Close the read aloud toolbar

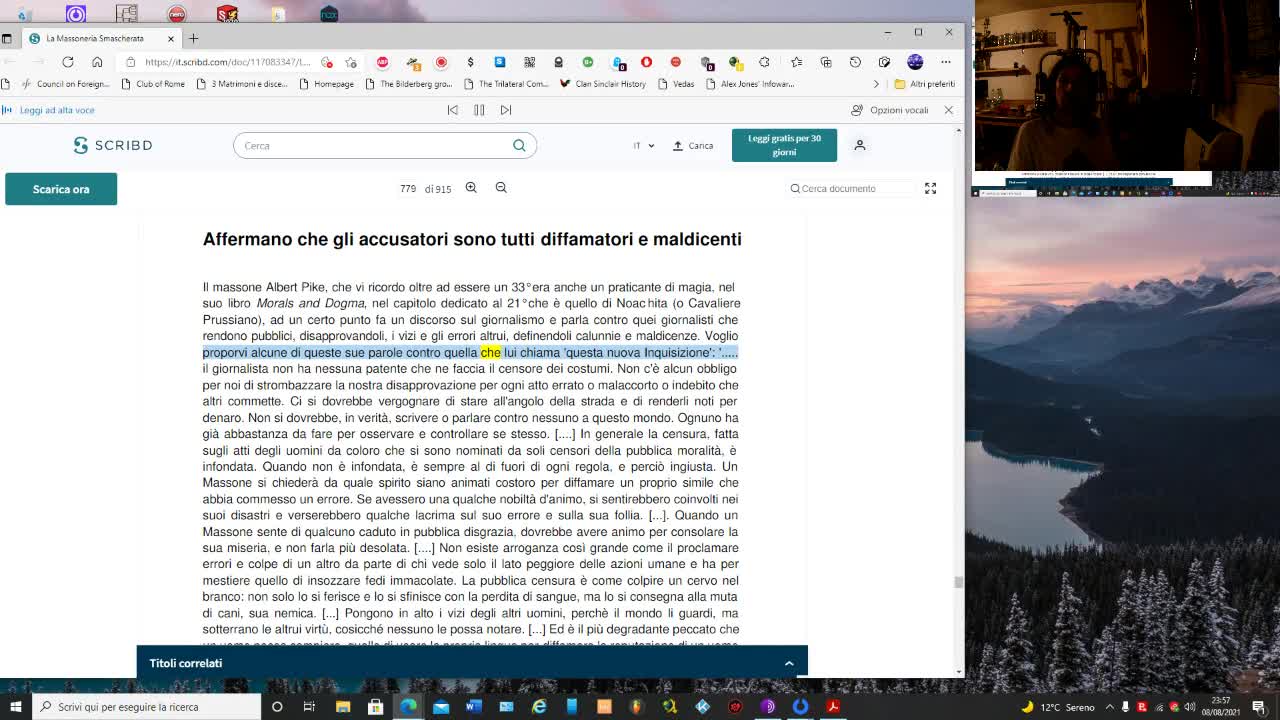click(948, 110)
